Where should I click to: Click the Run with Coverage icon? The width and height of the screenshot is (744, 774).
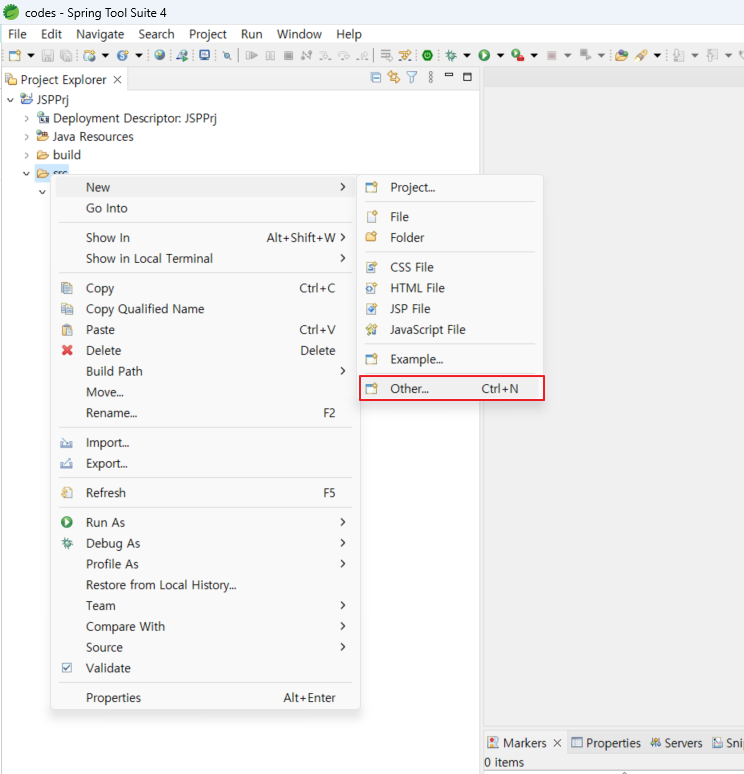point(517,55)
